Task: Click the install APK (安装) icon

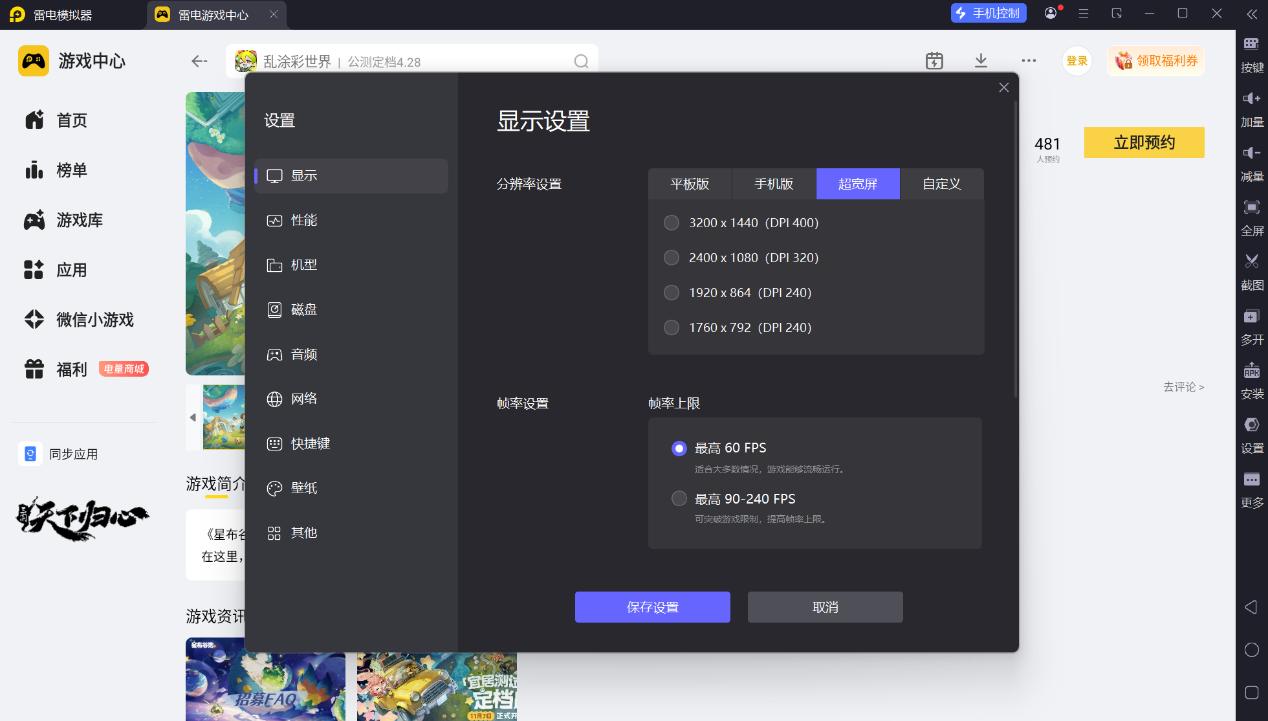Action: (x=1251, y=371)
